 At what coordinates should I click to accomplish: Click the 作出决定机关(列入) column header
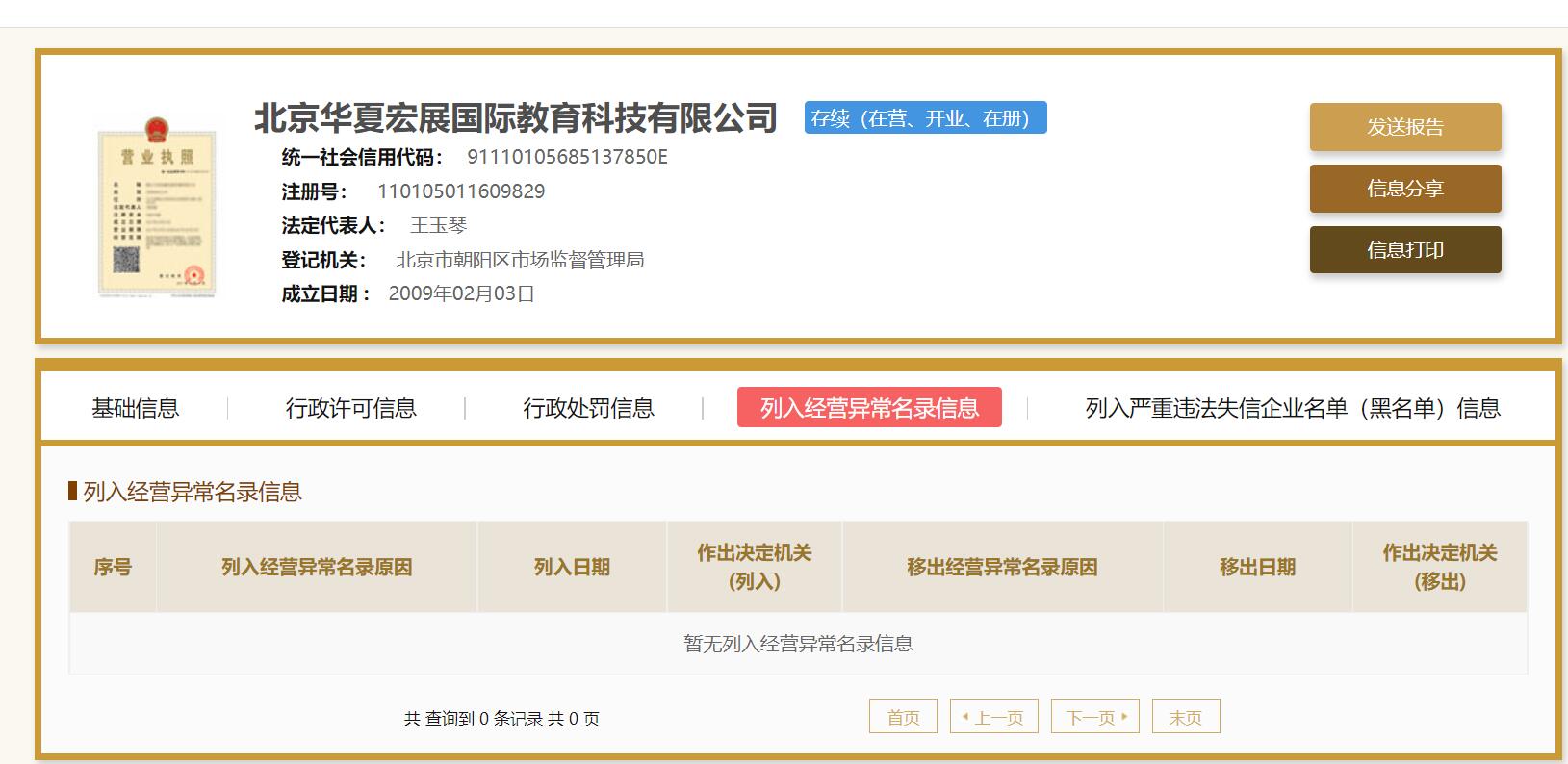(755, 567)
